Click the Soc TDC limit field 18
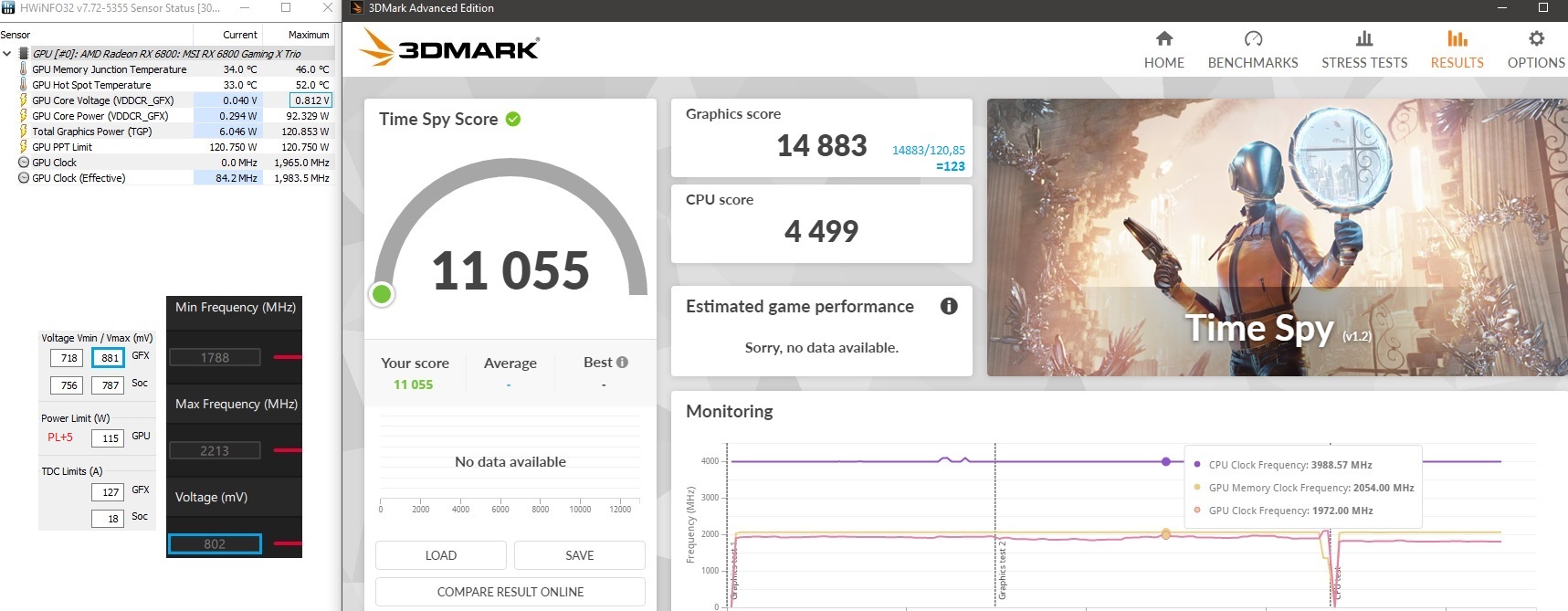 point(109,519)
